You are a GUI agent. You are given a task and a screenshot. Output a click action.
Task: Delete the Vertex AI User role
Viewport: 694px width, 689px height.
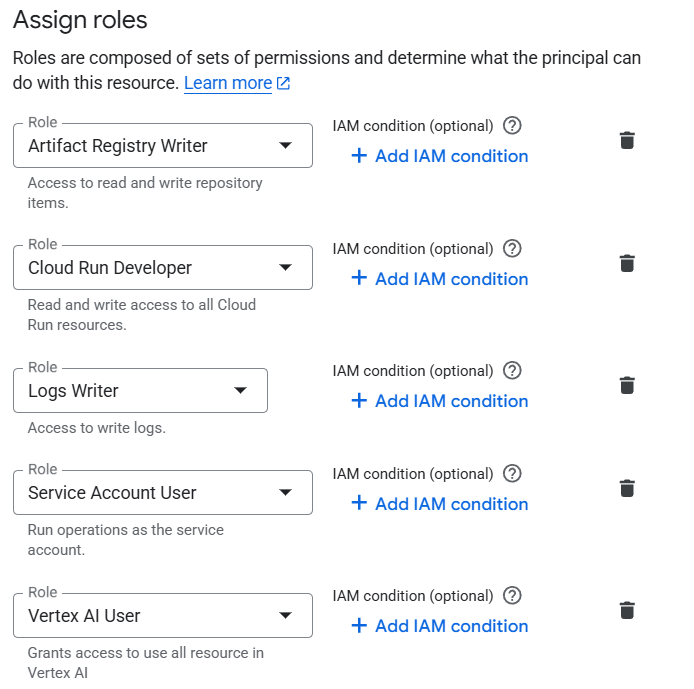coord(627,611)
